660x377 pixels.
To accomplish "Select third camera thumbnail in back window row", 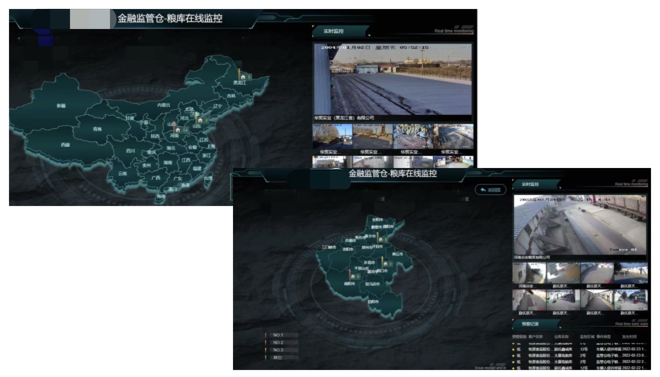I will click(x=413, y=136).
